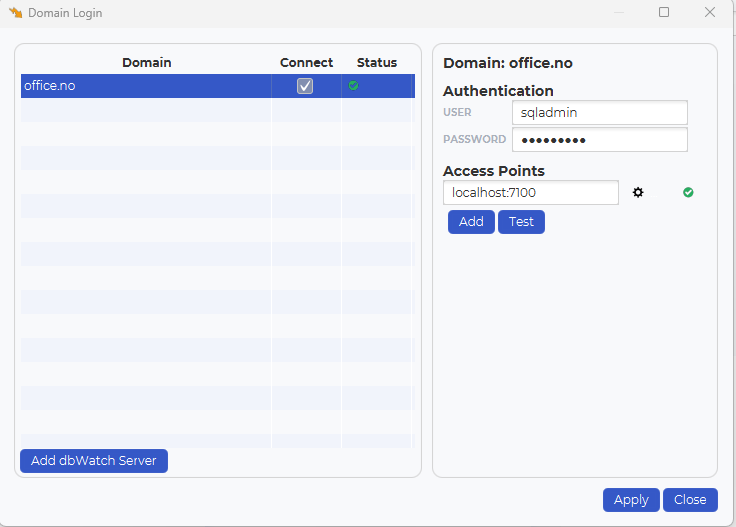Test the access point connection
This screenshot has width=736, height=527.
coord(521,221)
